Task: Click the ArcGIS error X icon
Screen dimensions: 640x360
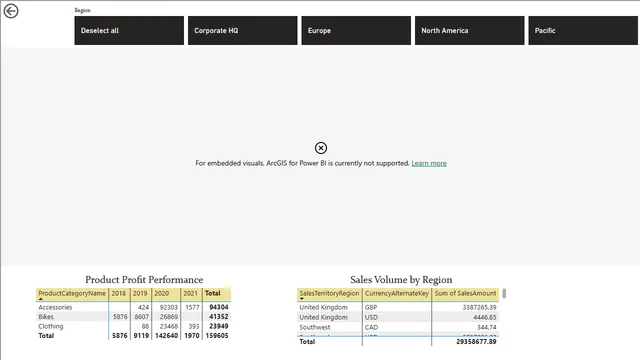Action: (321, 148)
